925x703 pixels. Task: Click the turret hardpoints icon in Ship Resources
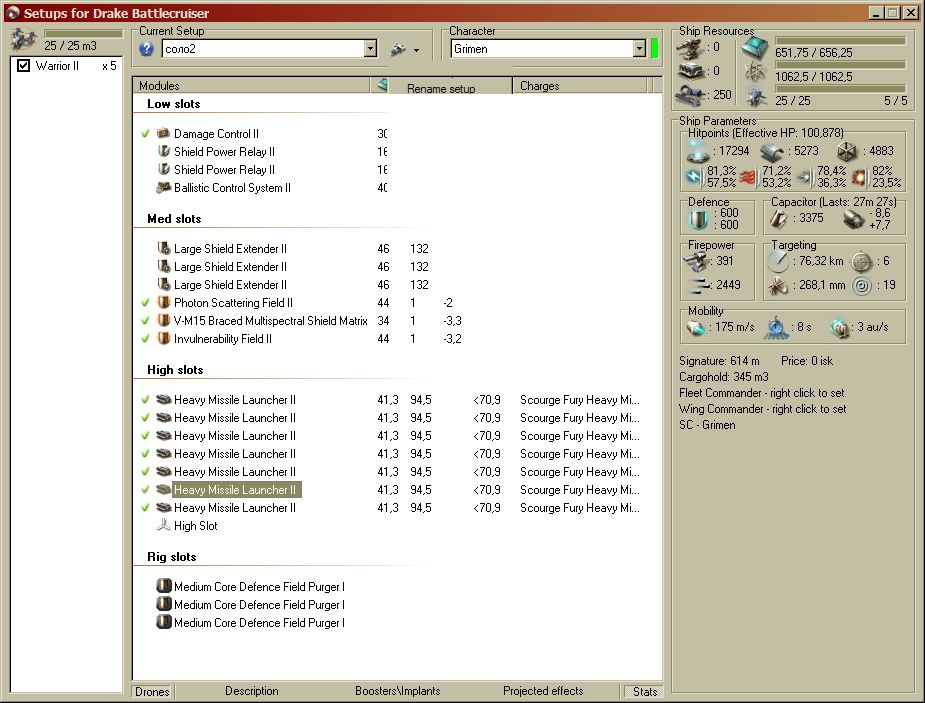point(689,48)
